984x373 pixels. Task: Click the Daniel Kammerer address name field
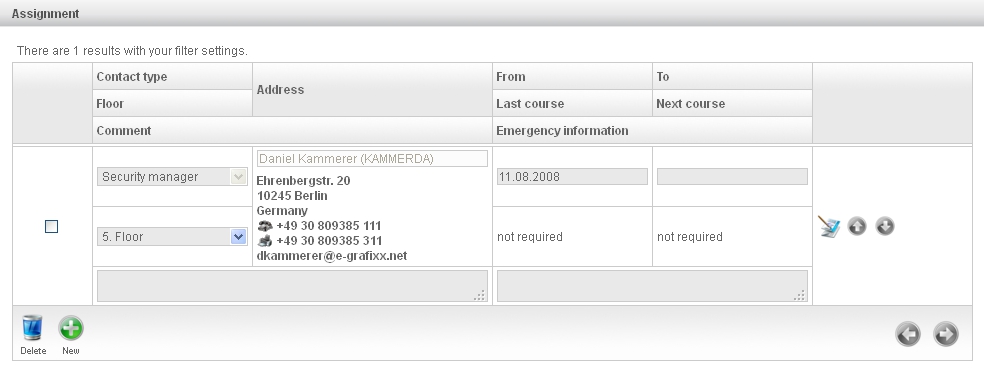click(x=372, y=159)
